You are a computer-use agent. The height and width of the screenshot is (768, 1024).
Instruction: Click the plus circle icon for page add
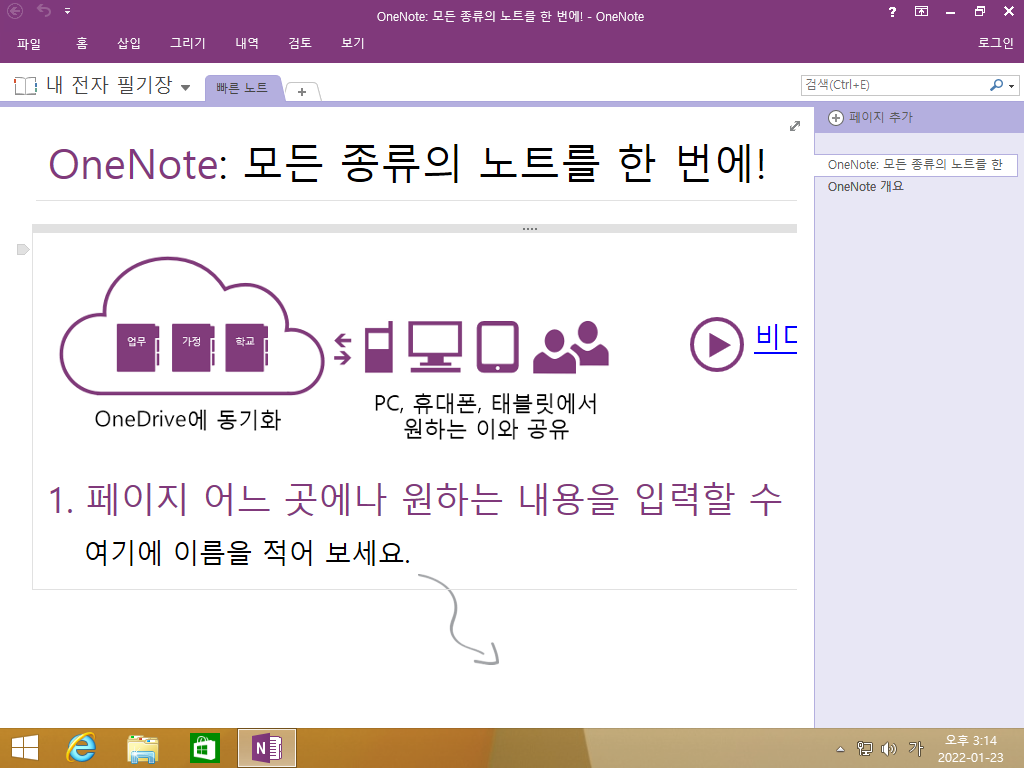click(836, 118)
